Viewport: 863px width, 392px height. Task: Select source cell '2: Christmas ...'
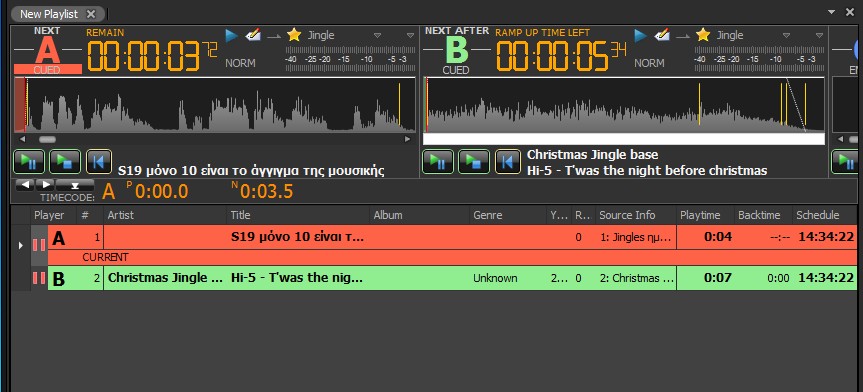click(637, 279)
